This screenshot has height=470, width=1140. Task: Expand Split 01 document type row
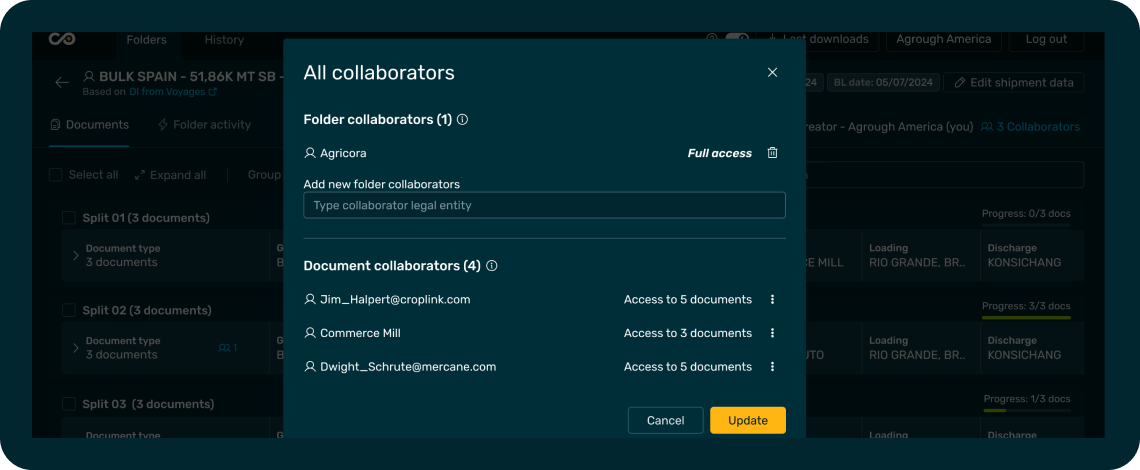click(x=76, y=256)
